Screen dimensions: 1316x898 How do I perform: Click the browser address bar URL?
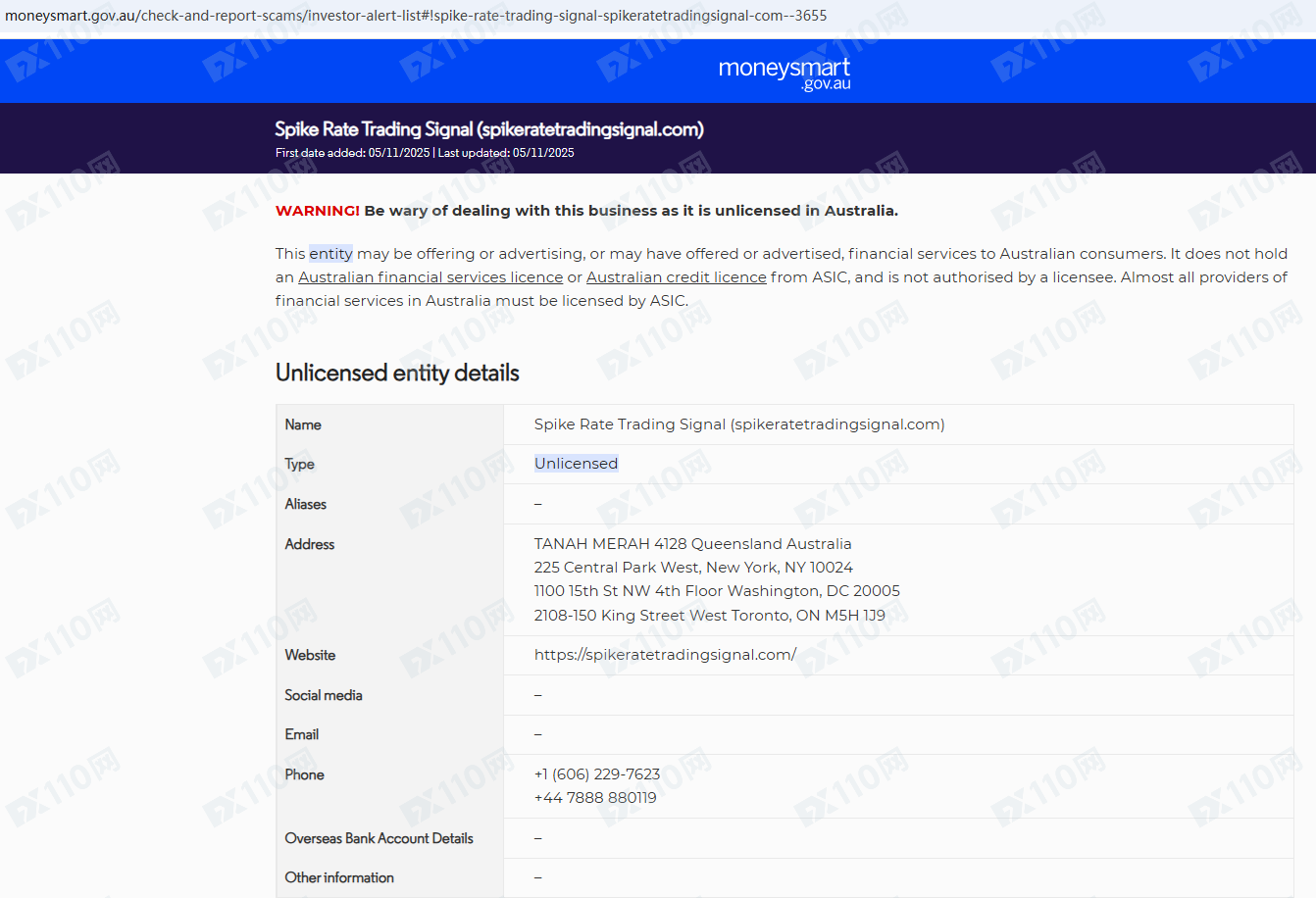pyautogui.click(x=416, y=16)
